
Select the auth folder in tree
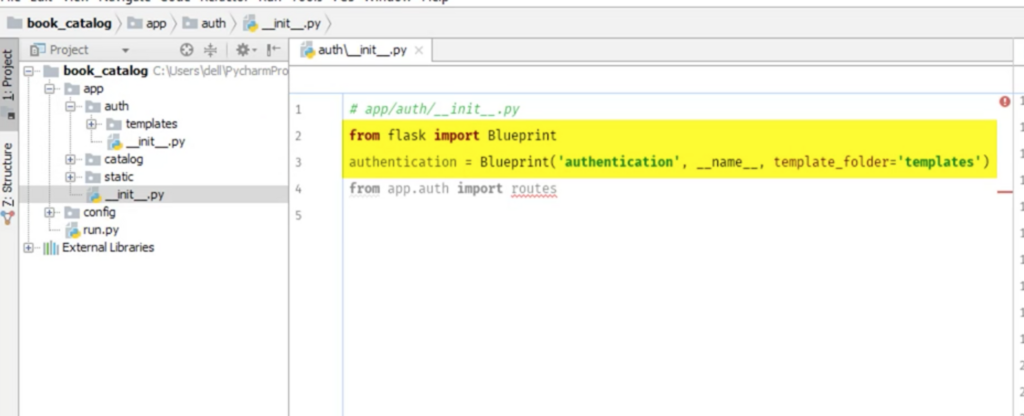(x=116, y=106)
